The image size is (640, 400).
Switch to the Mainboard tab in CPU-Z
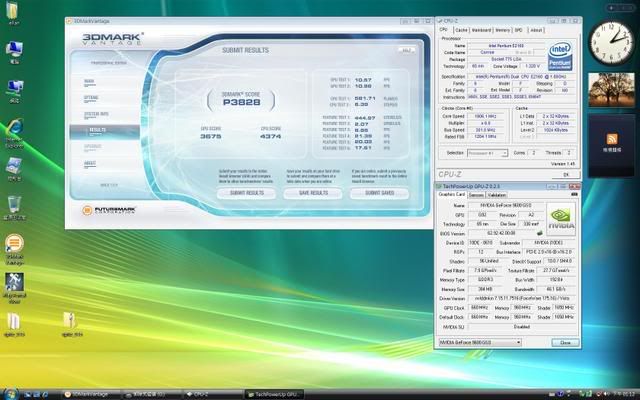[x=481, y=30]
